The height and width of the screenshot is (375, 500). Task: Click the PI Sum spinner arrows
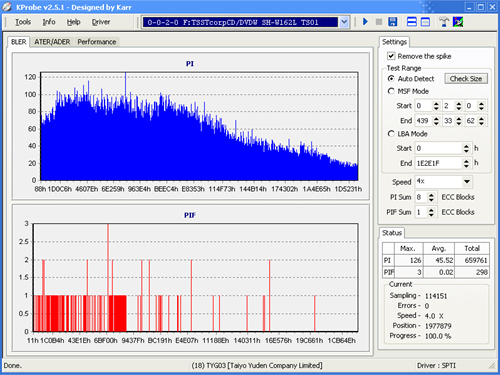click(431, 197)
